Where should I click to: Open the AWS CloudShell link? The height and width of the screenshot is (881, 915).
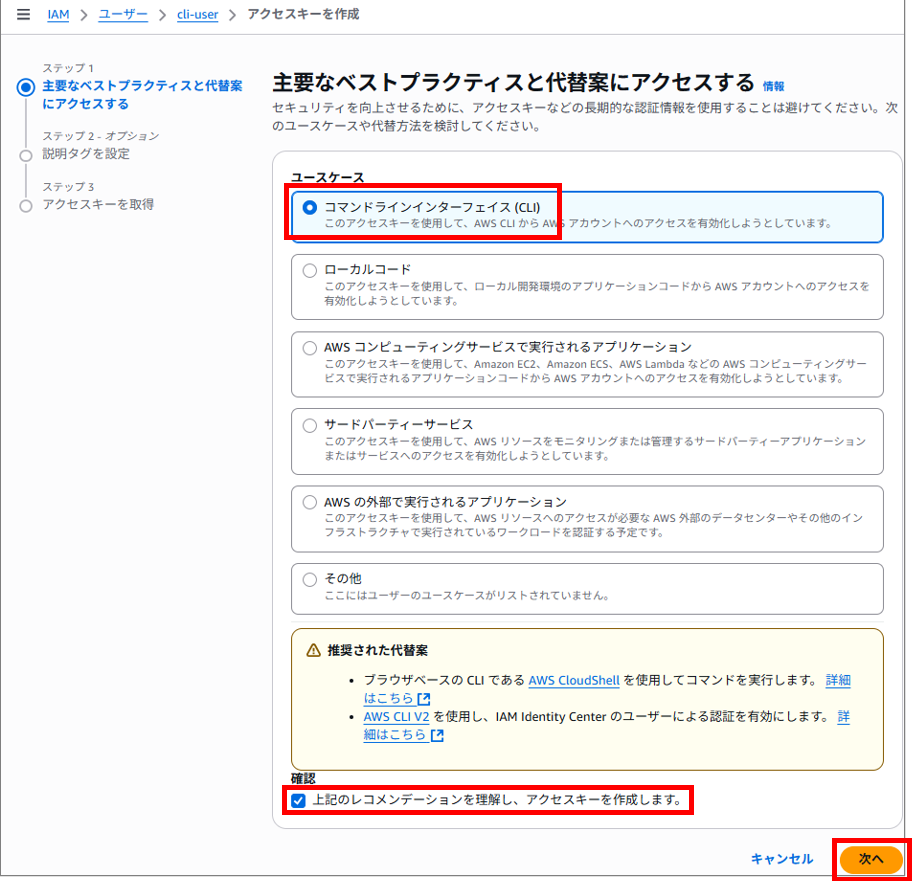574,680
